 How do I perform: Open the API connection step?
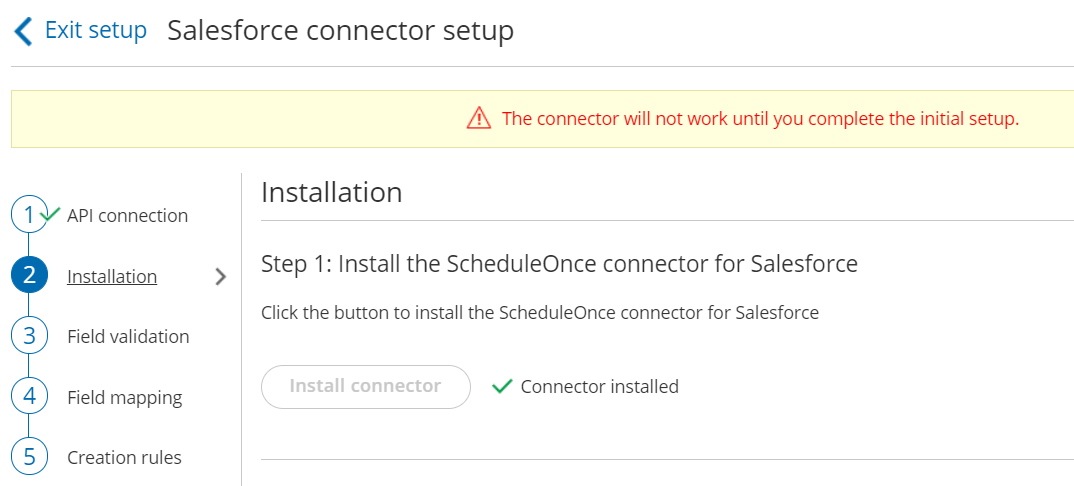pos(127,216)
